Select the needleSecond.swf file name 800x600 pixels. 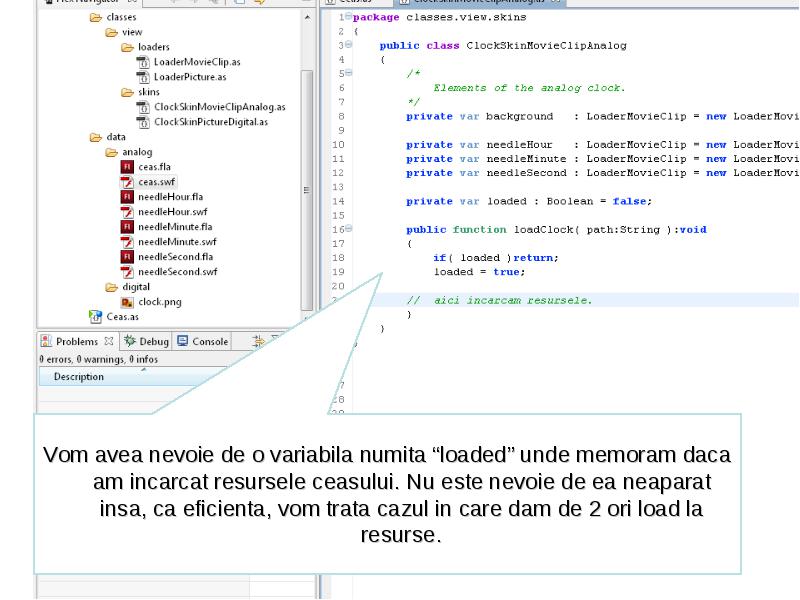coord(178,272)
